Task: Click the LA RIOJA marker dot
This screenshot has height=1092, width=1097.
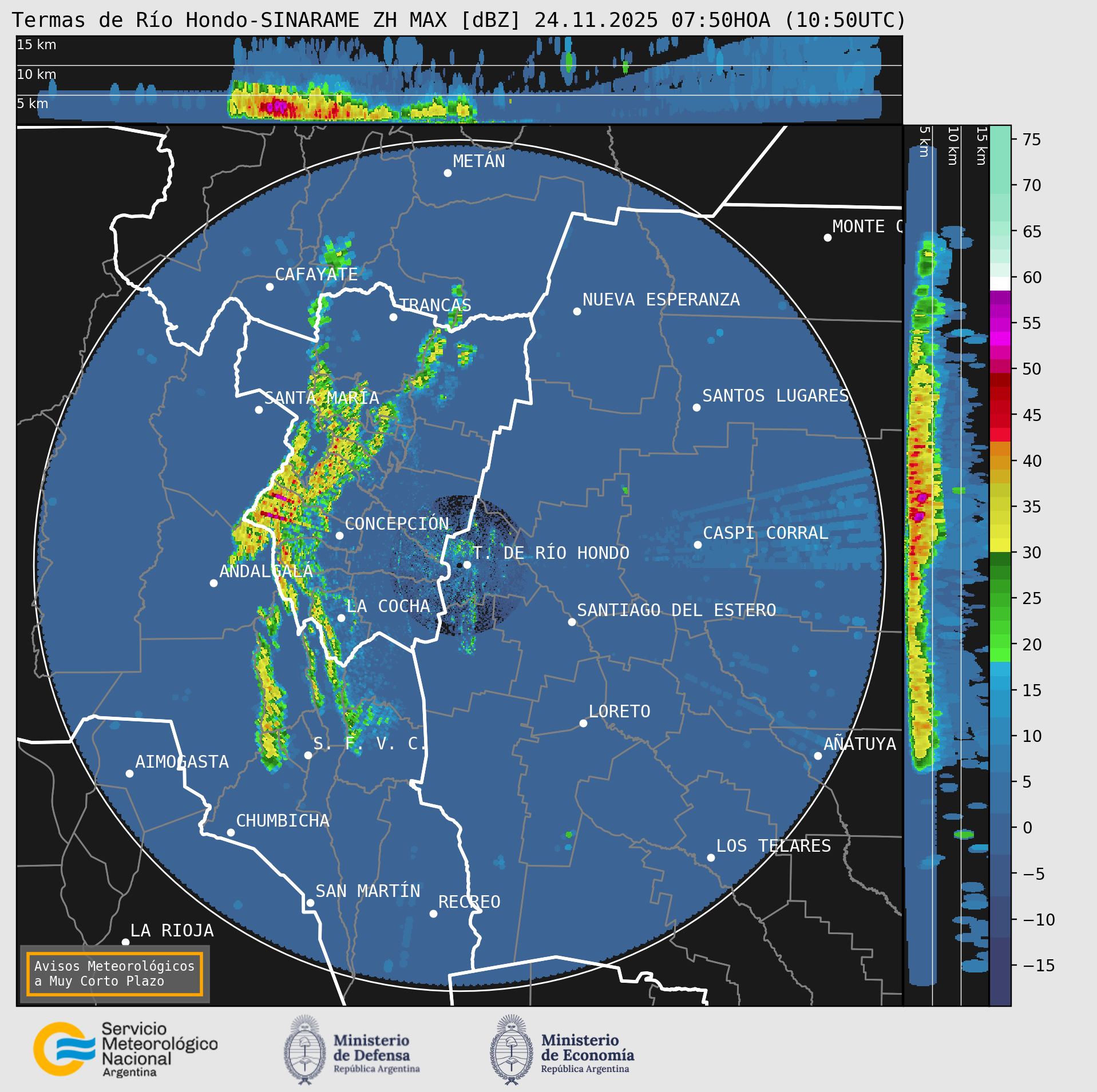Action: (x=125, y=942)
